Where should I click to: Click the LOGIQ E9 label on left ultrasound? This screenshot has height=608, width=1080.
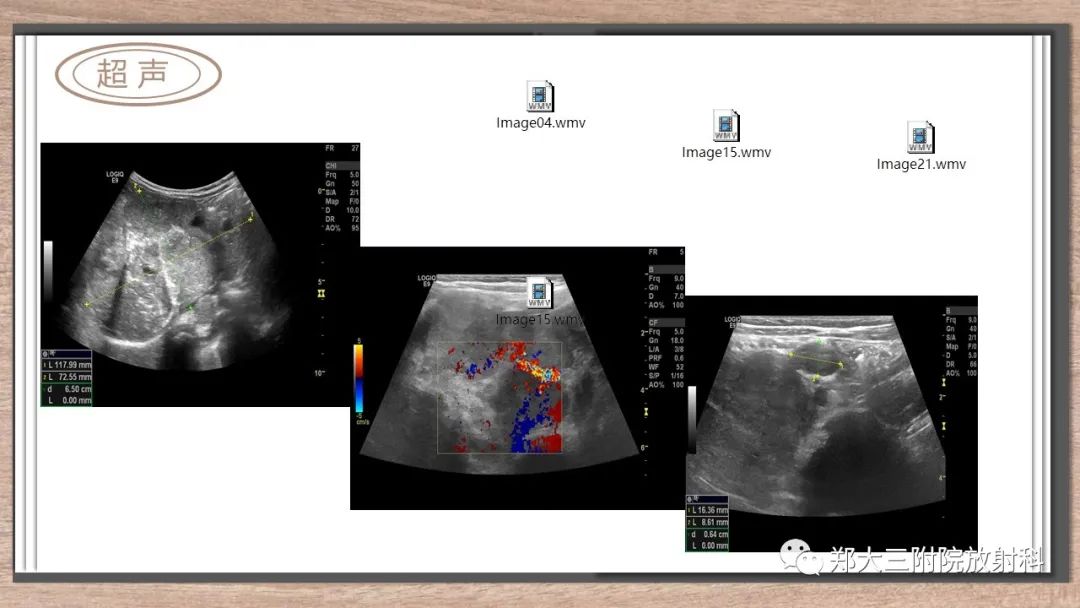[x=114, y=177]
